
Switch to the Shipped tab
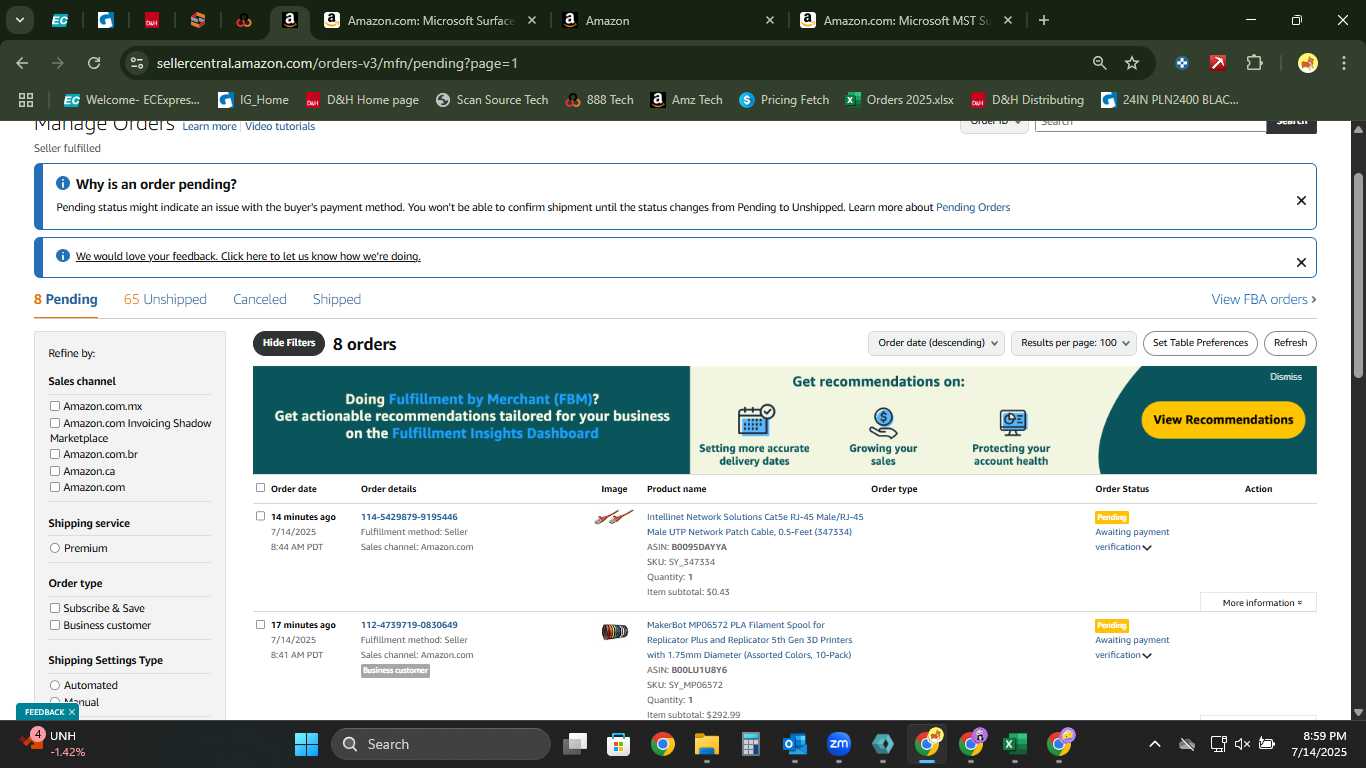pos(337,299)
